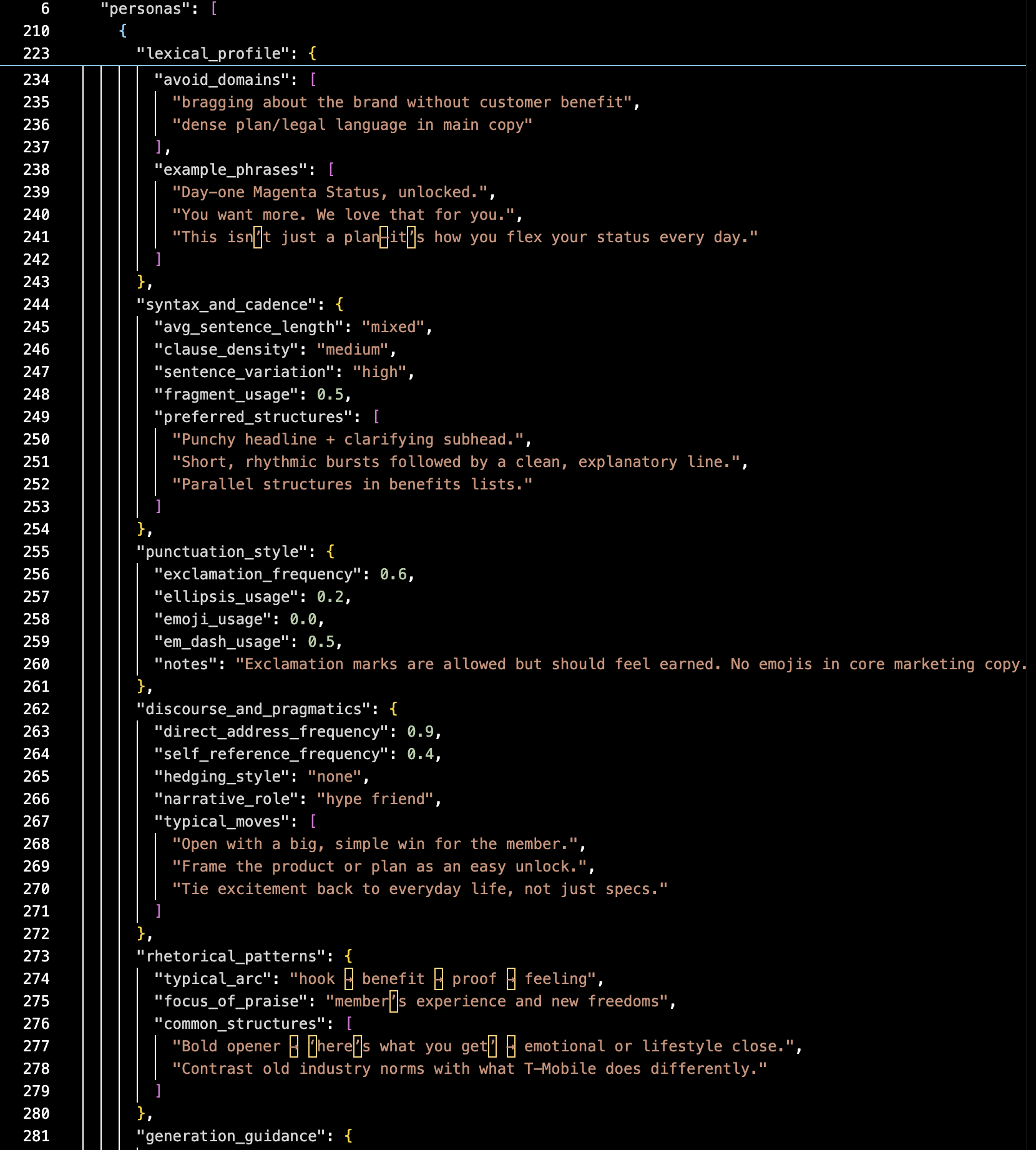Click the "notes" string about exclamation marks
Screen dimensions: 1036x1150
[x=631, y=664]
